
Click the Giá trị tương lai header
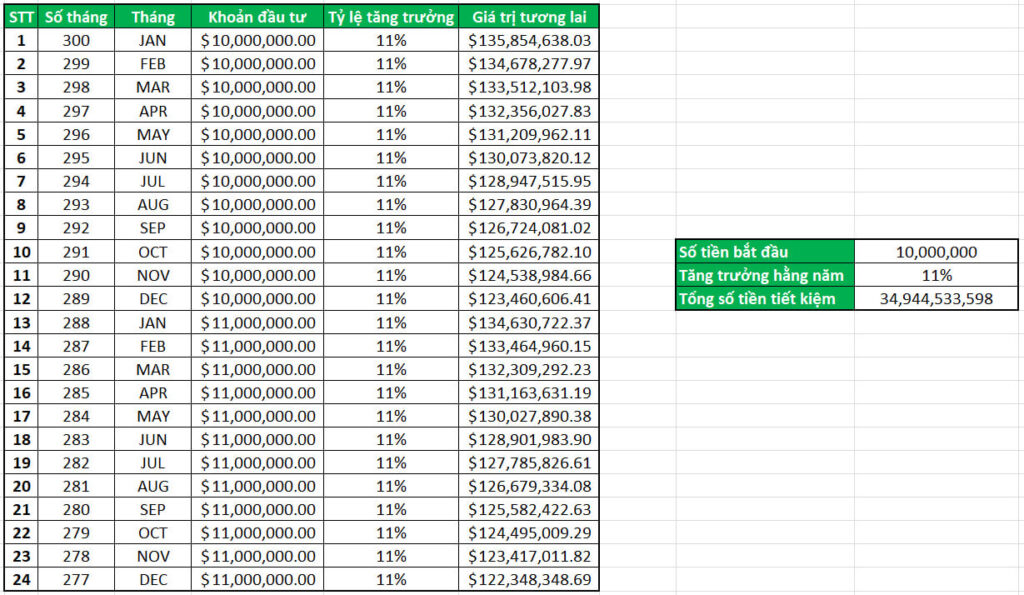pos(529,17)
